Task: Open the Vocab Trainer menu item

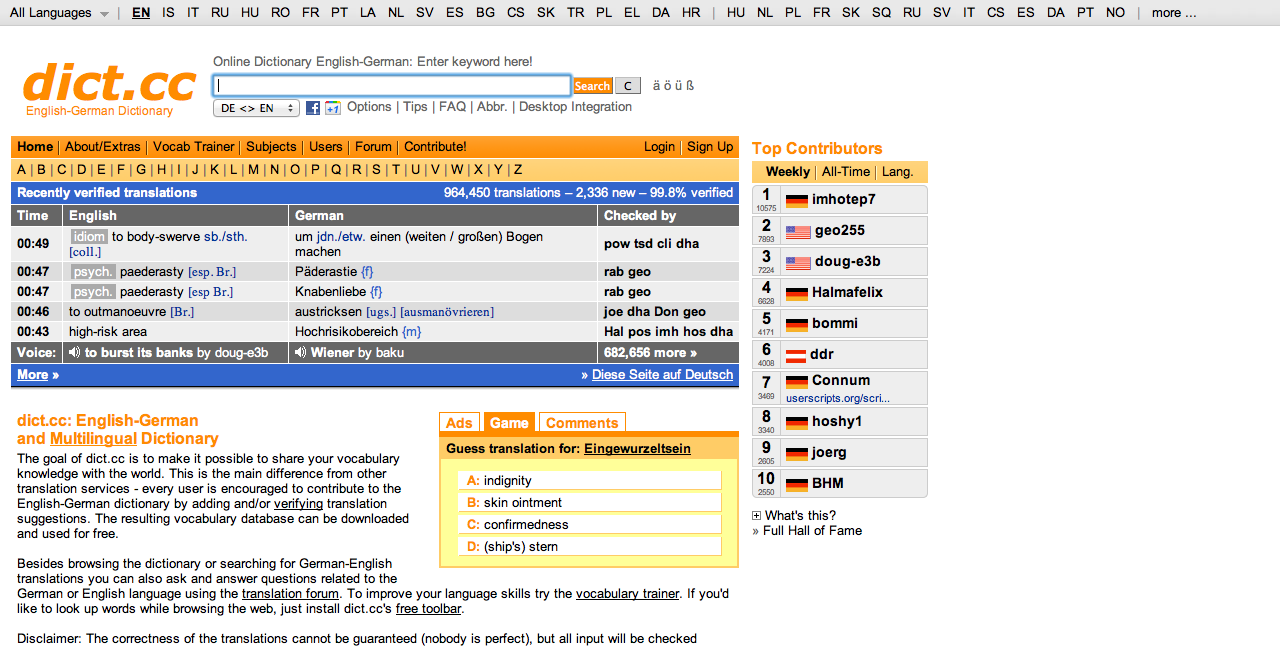Action: [x=194, y=147]
